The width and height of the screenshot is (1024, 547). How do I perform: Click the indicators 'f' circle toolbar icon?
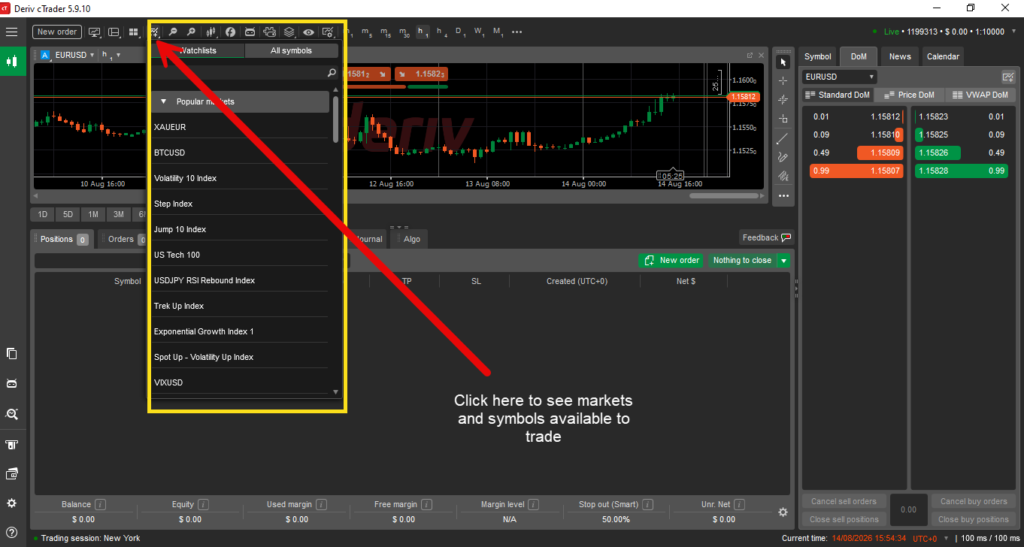coord(230,31)
